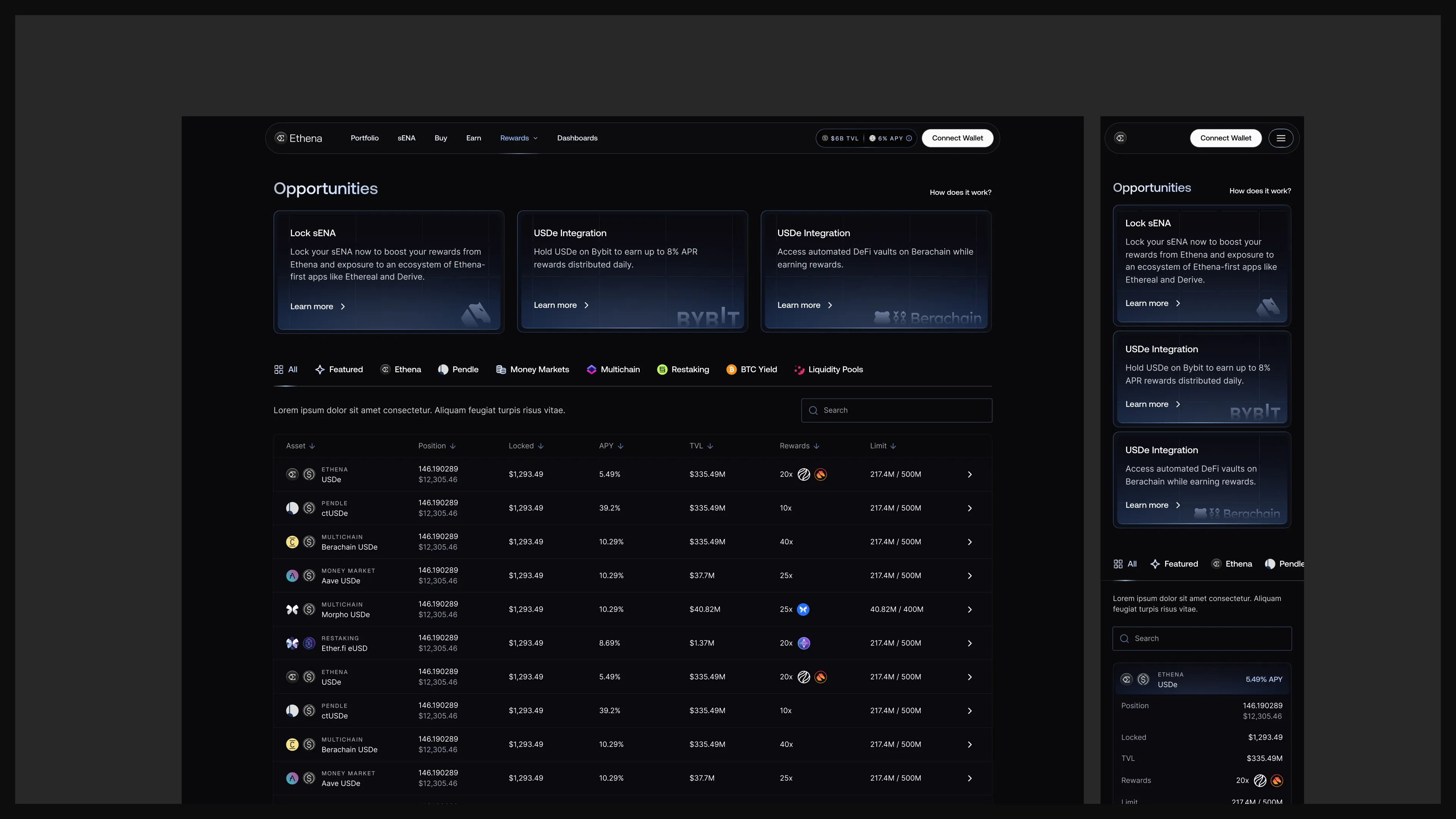Switch to the Pendle tab in the desktop layout
This screenshot has width=1456, height=819.
pos(458,370)
